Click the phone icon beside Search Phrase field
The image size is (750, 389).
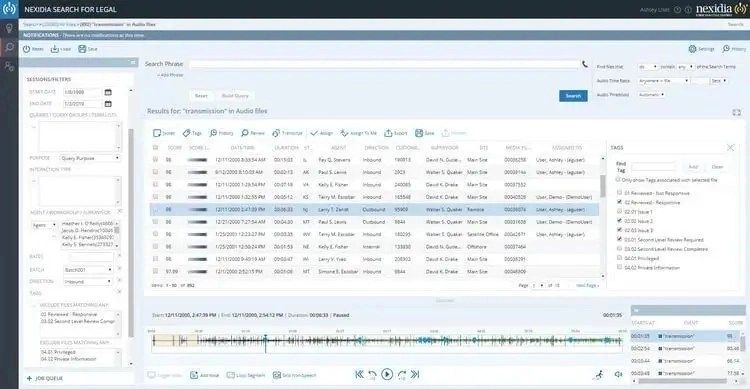tap(585, 64)
